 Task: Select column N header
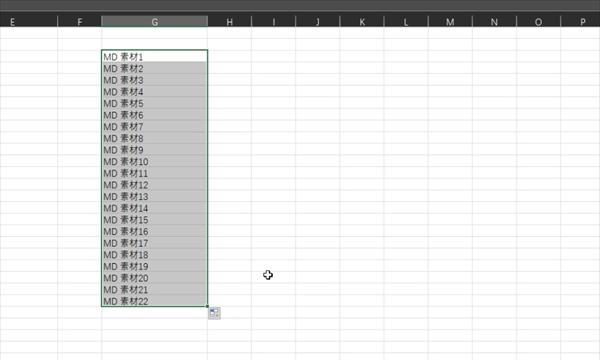coord(494,22)
